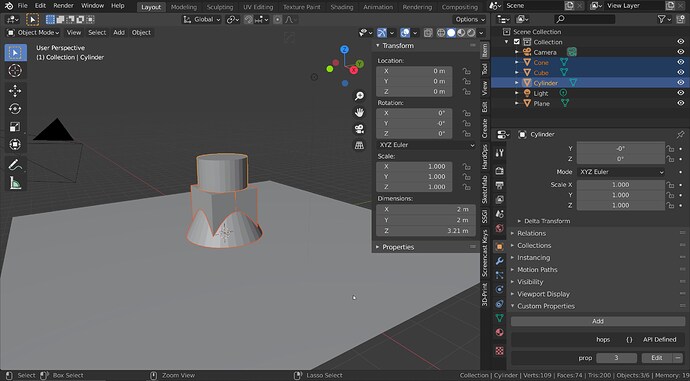This screenshot has height=381, width=690.
Task: Open View Layer properties icon
Action: coord(499,200)
